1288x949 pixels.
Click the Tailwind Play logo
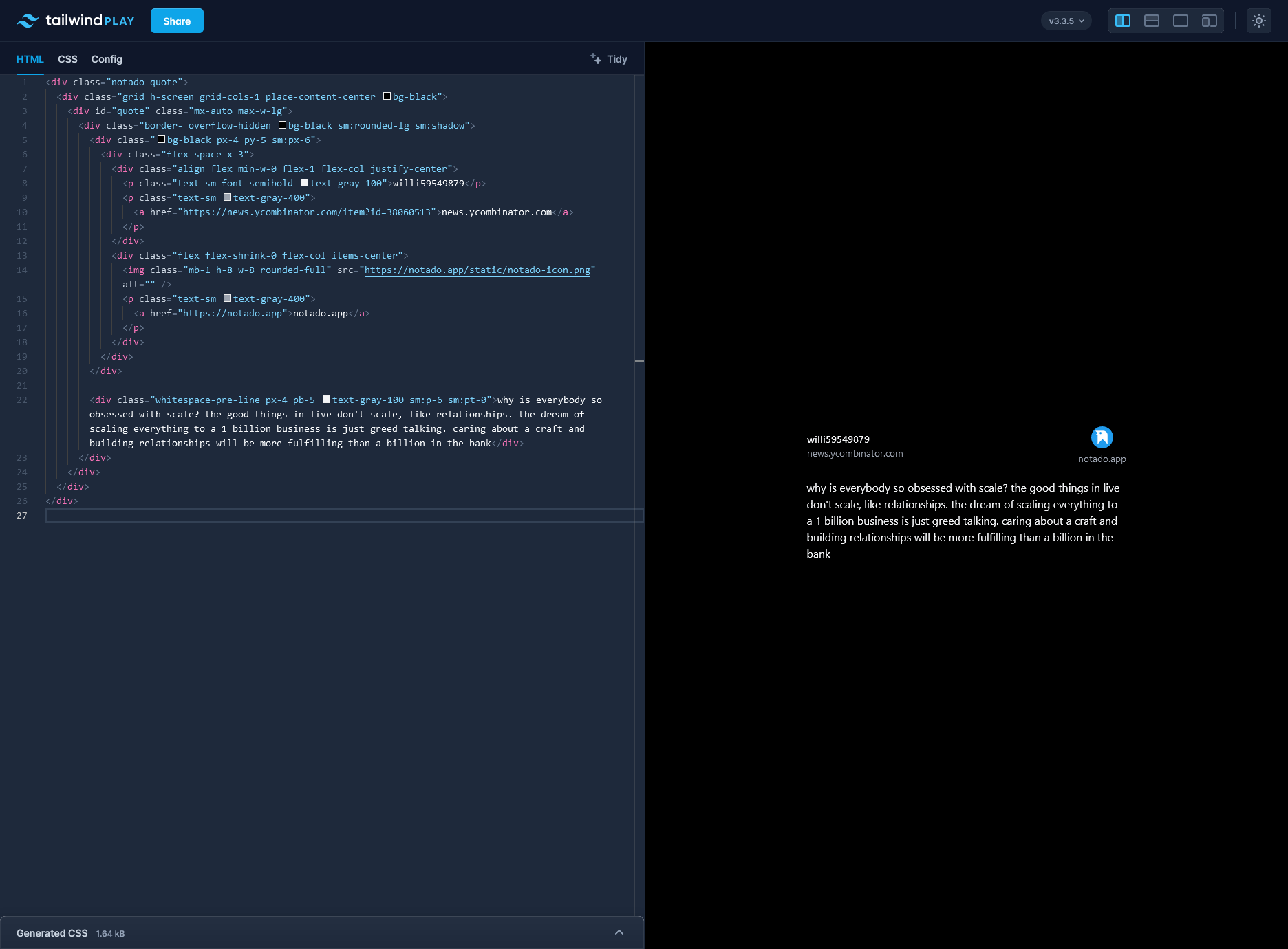point(76,21)
